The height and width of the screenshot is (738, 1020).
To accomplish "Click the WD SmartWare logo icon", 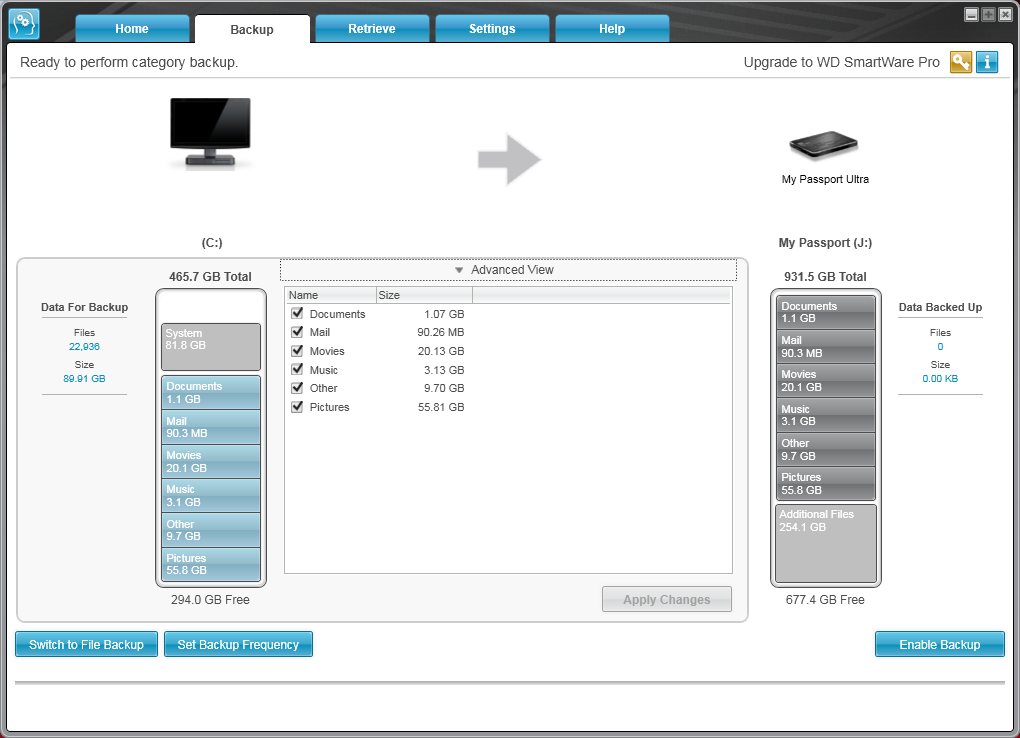I will [x=24, y=24].
